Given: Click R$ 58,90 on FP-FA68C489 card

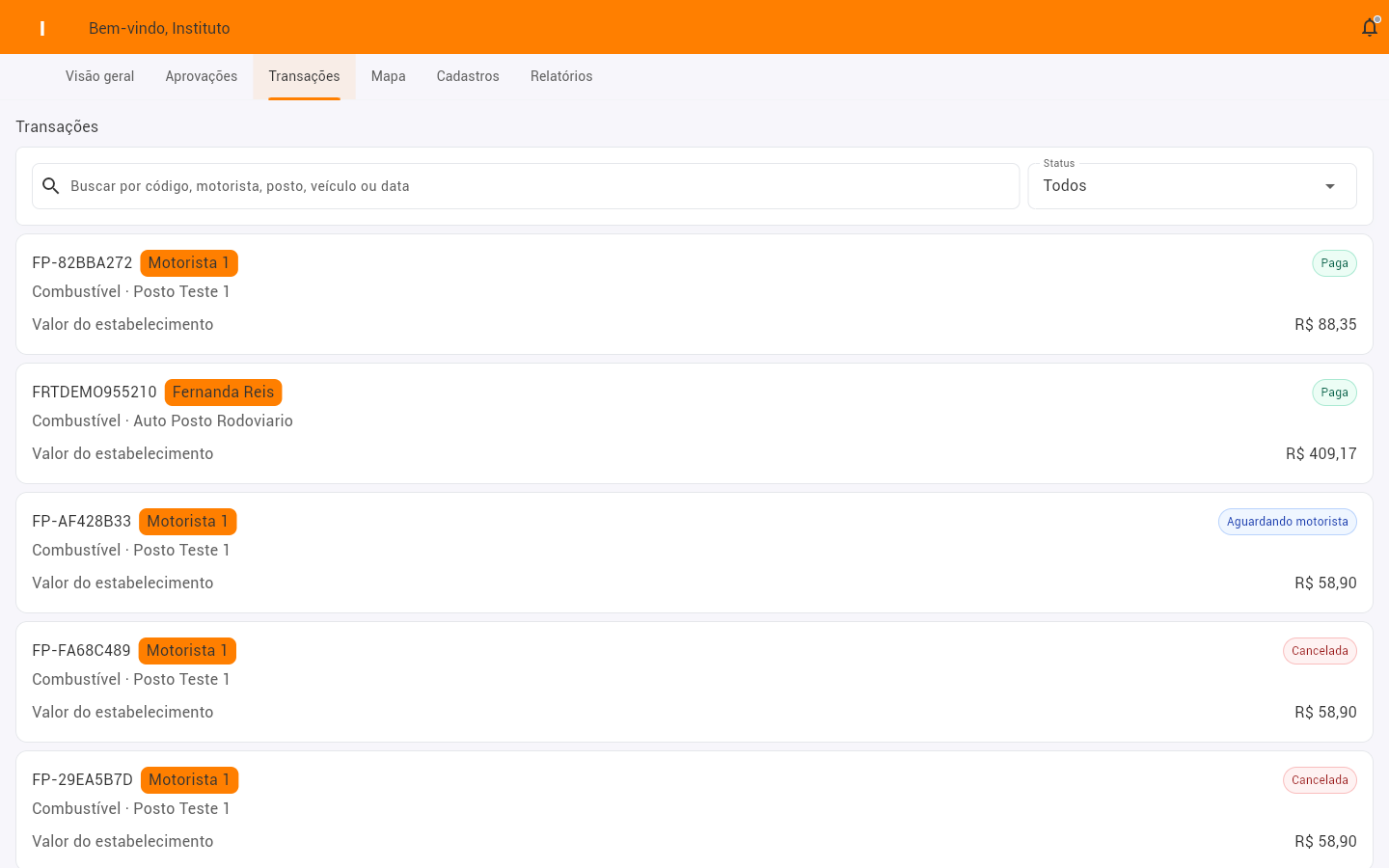Looking at the screenshot, I should click(1325, 713).
